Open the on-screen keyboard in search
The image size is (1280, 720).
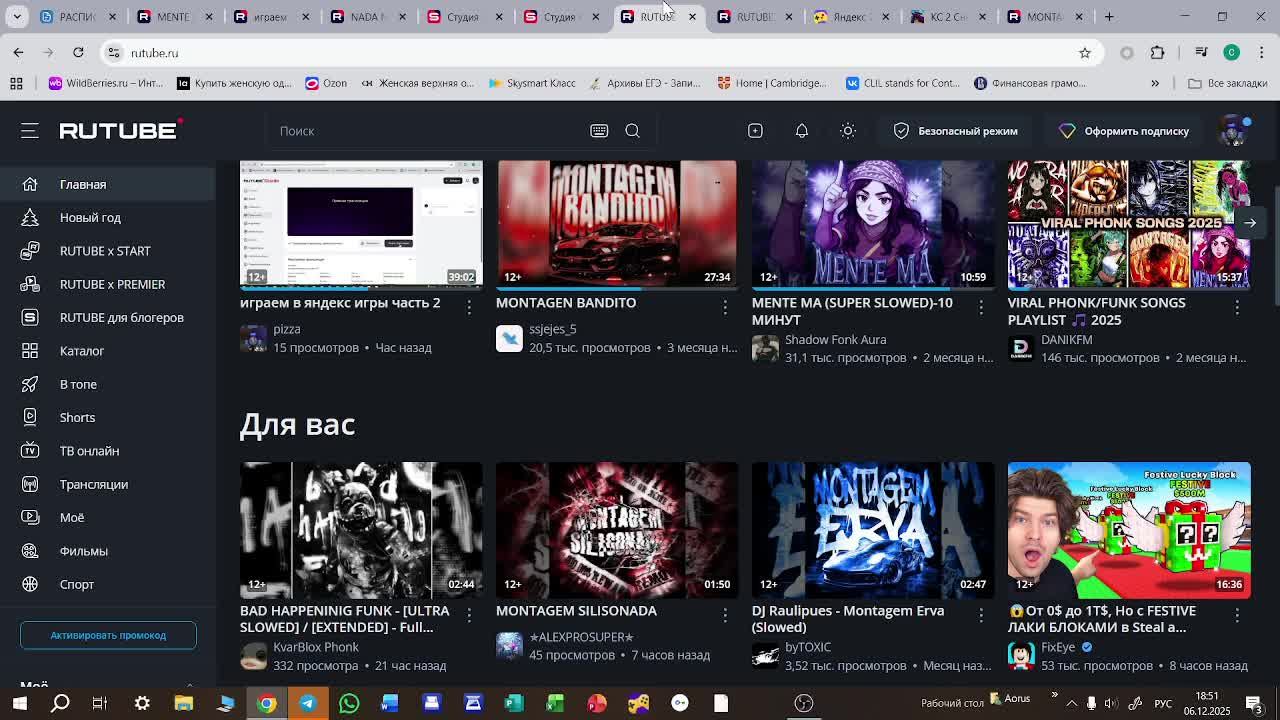599,131
